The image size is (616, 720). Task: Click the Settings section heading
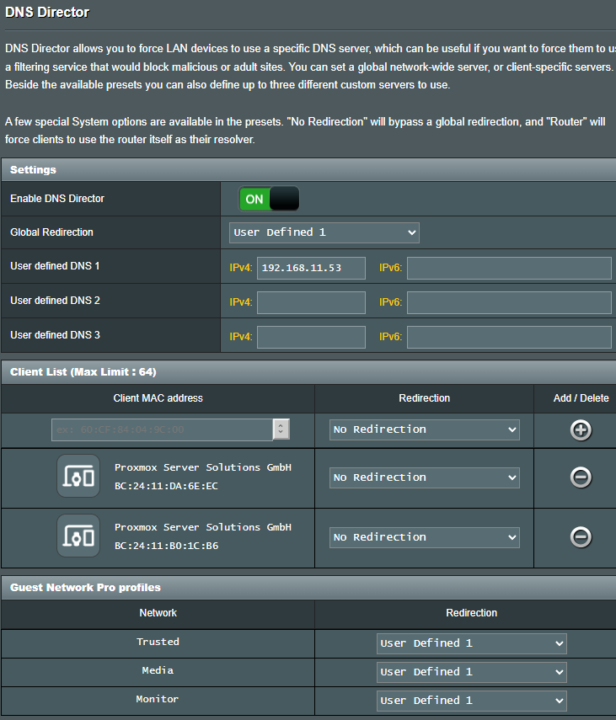coord(33,170)
